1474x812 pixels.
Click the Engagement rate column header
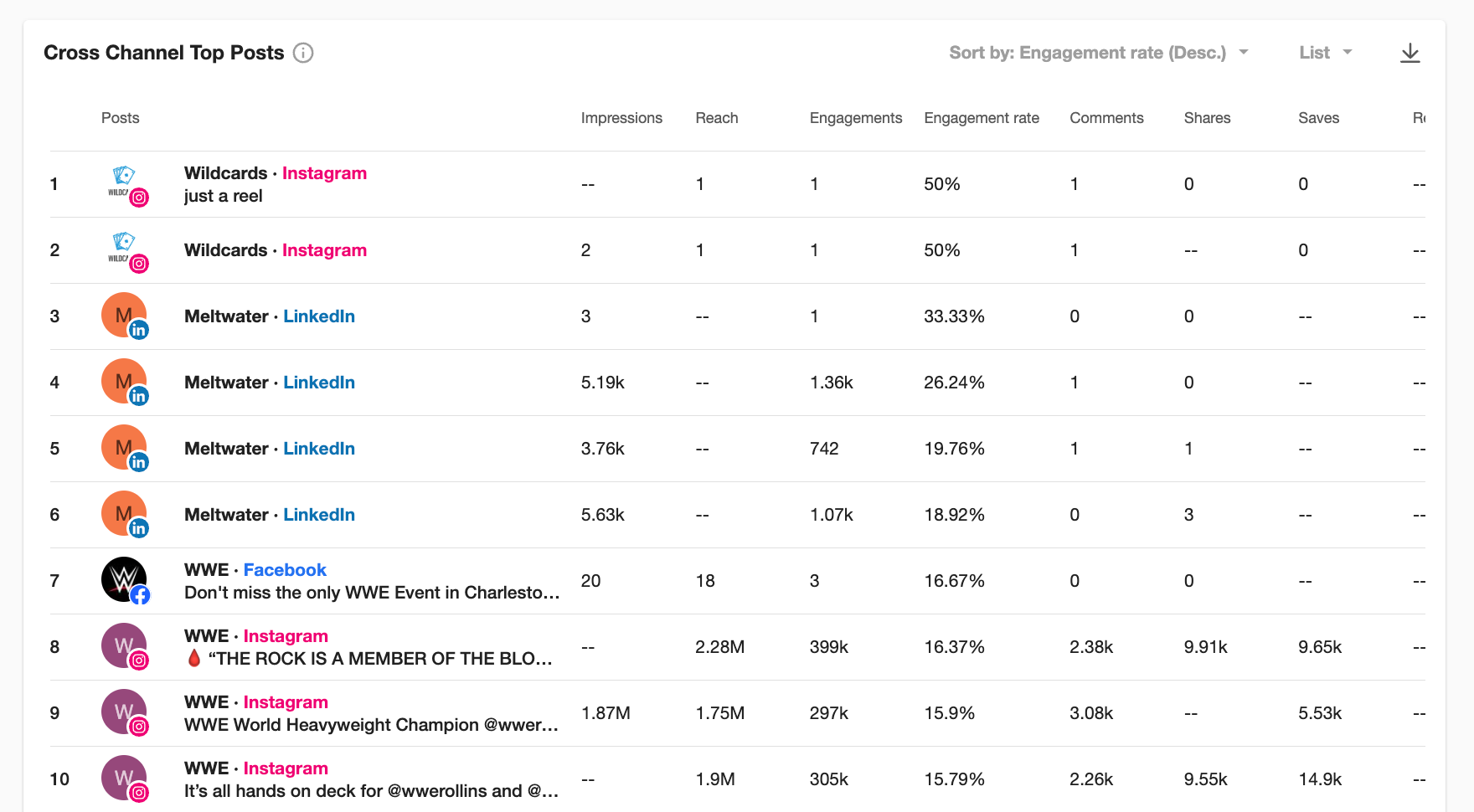(982, 118)
